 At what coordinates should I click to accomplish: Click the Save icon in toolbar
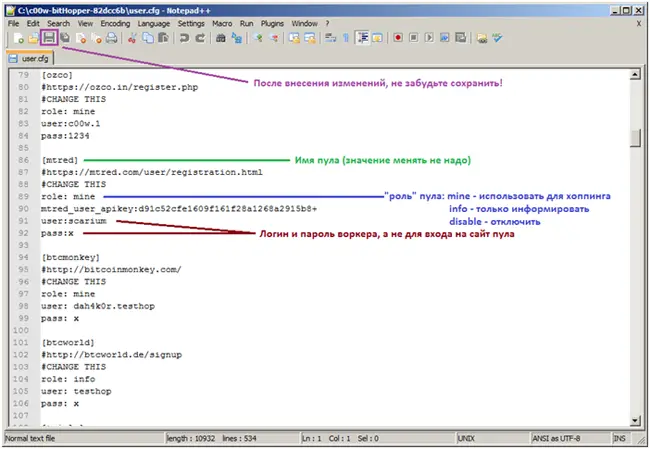[x=48, y=38]
